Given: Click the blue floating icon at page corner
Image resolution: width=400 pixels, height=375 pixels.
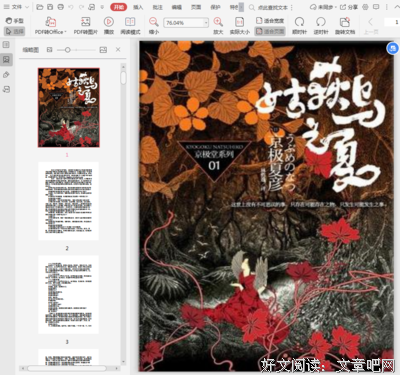Looking at the screenshot, I should click(392, 48).
